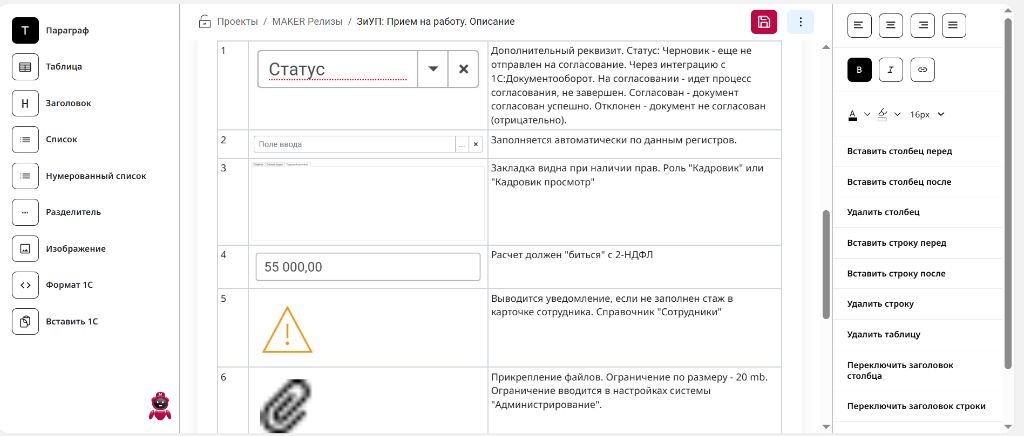Expand the Статус dropdown arrow

(x=433, y=69)
